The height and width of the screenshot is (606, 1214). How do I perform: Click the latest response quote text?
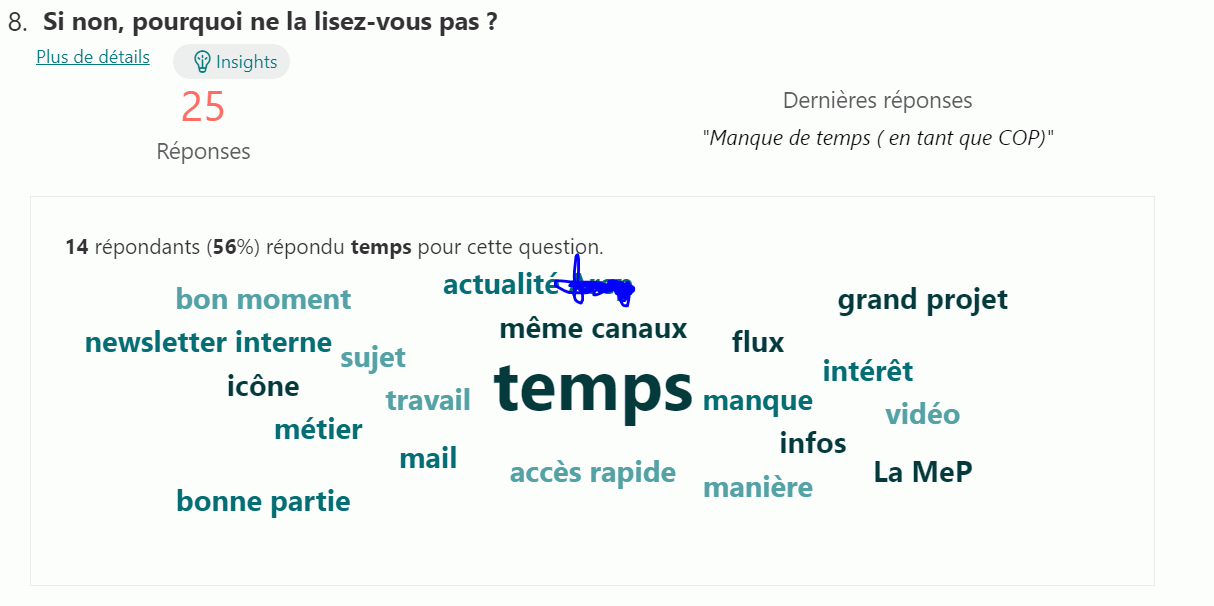(877, 138)
